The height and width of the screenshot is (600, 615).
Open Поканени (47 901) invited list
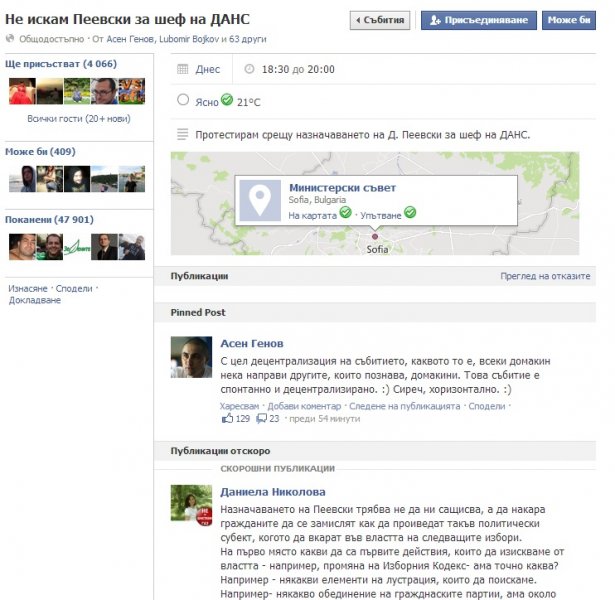49,219
